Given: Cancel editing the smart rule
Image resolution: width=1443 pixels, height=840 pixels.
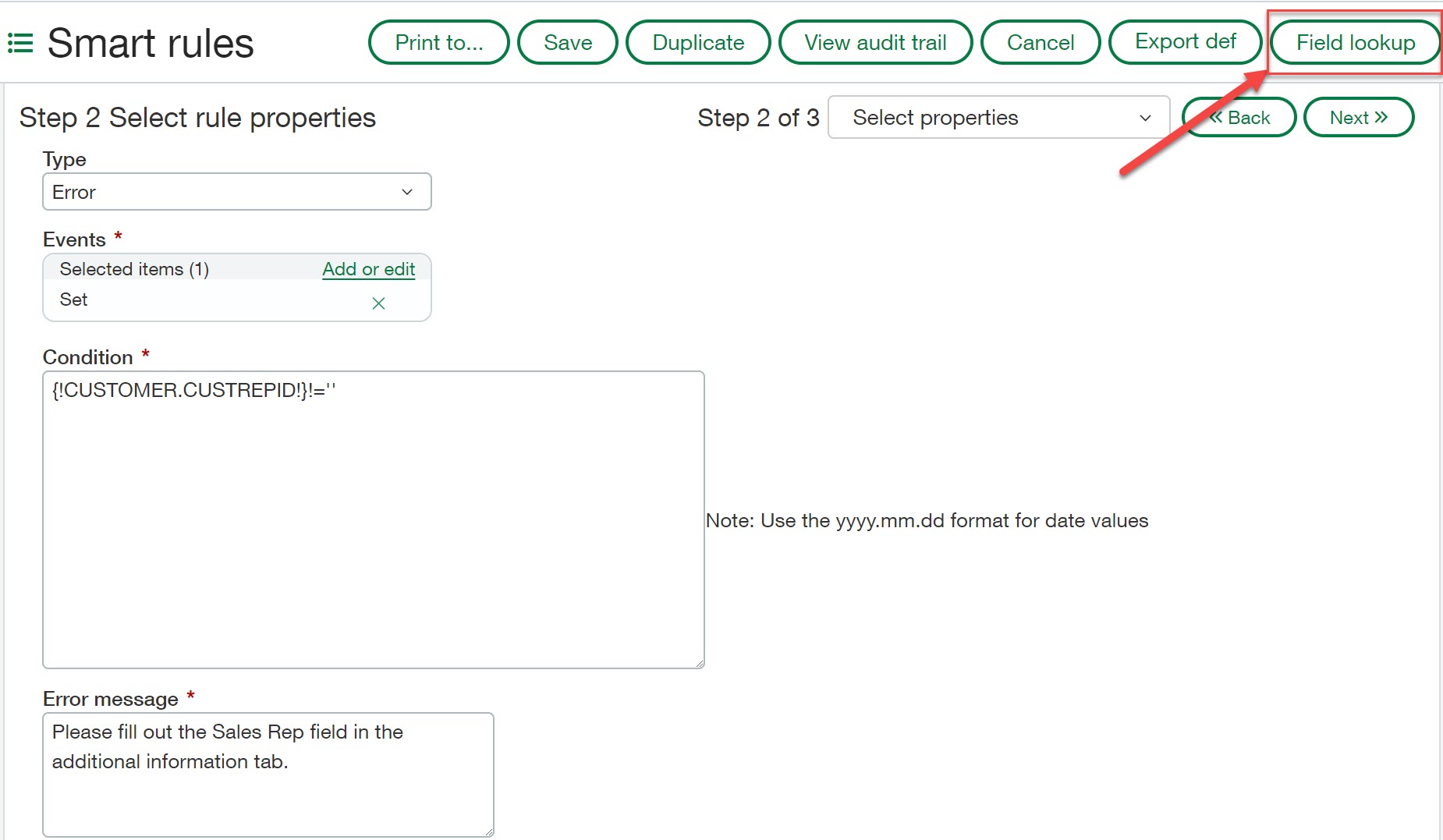Looking at the screenshot, I should (1040, 43).
